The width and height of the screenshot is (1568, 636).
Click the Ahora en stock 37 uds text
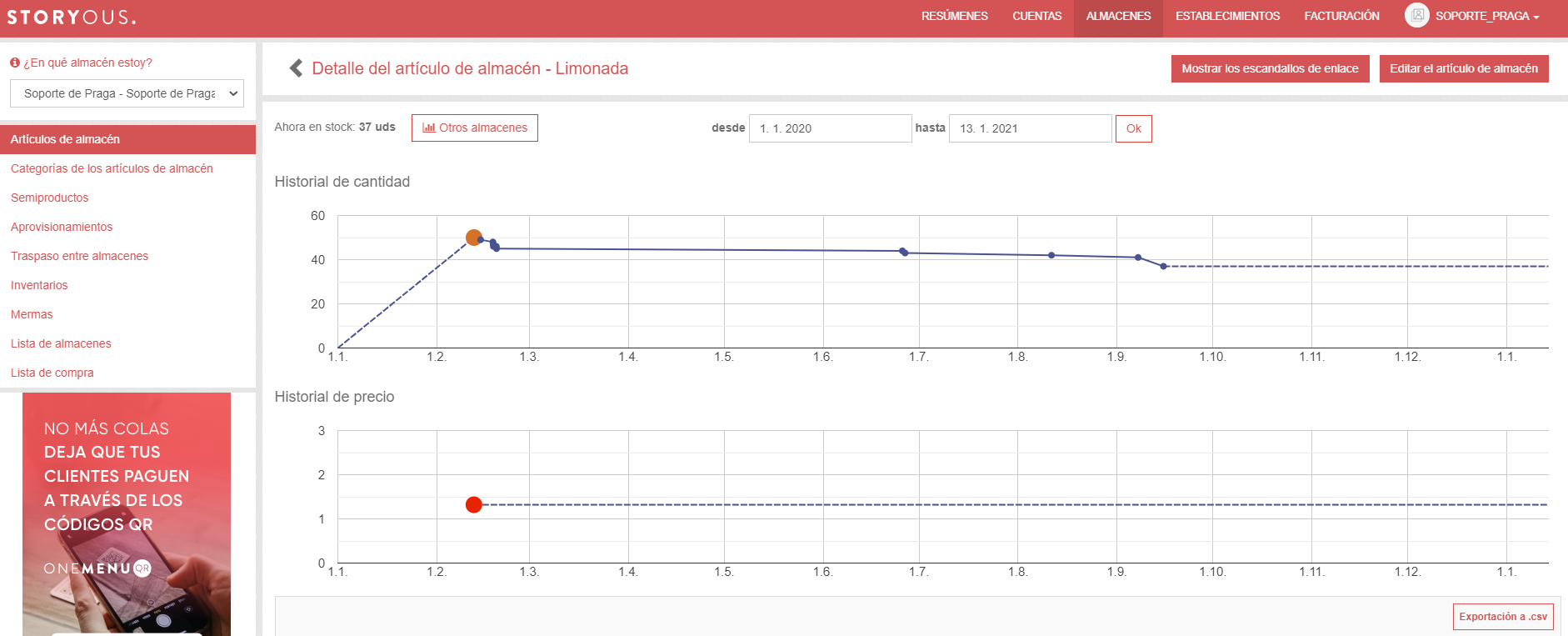tap(335, 127)
